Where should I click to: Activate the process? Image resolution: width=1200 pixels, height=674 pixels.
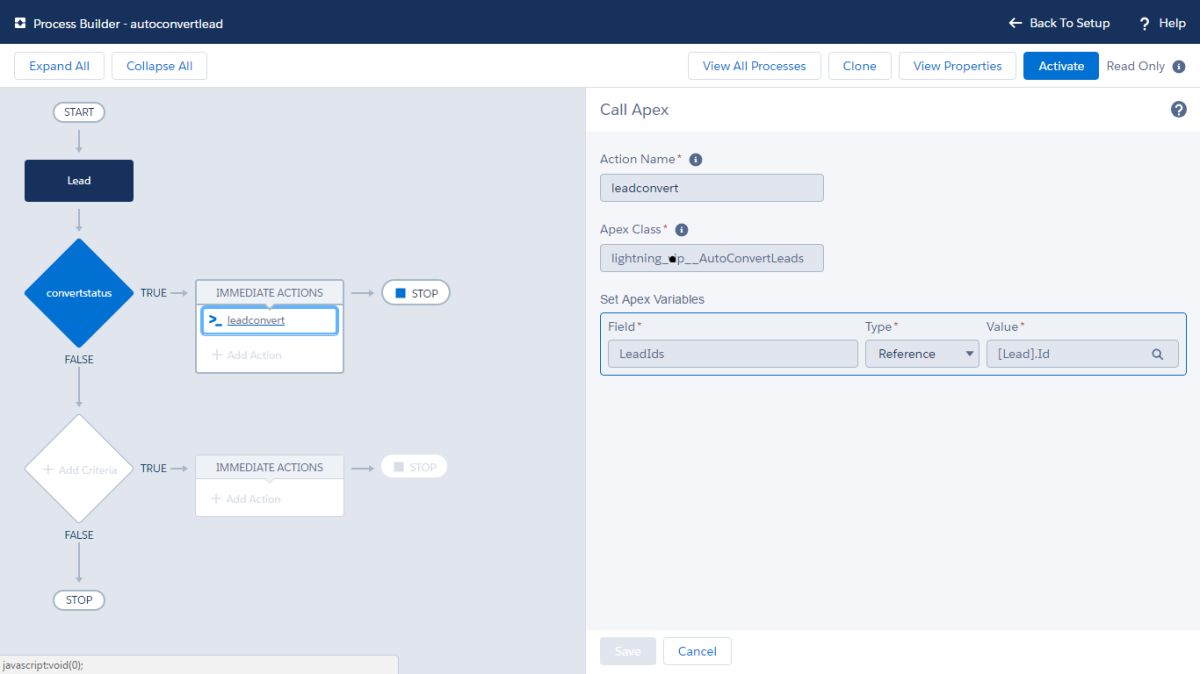pos(1061,66)
